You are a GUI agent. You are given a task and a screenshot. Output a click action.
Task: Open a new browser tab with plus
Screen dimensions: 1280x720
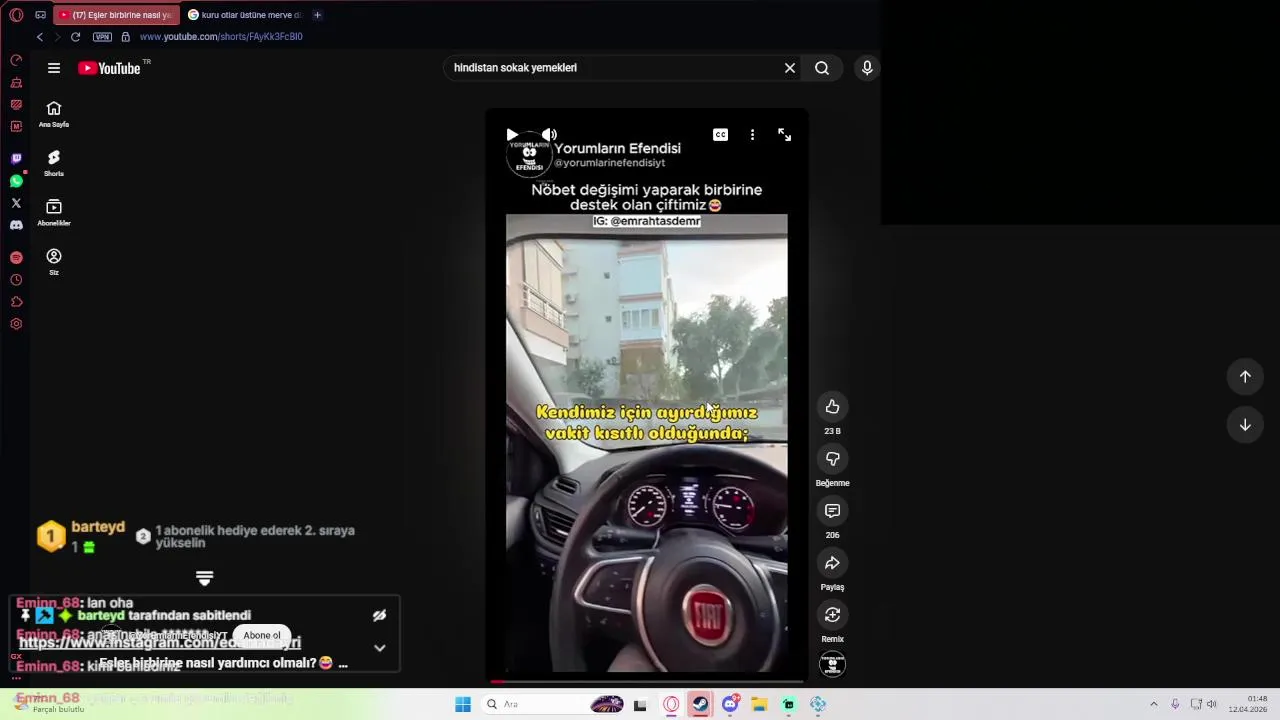(x=317, y=15)
